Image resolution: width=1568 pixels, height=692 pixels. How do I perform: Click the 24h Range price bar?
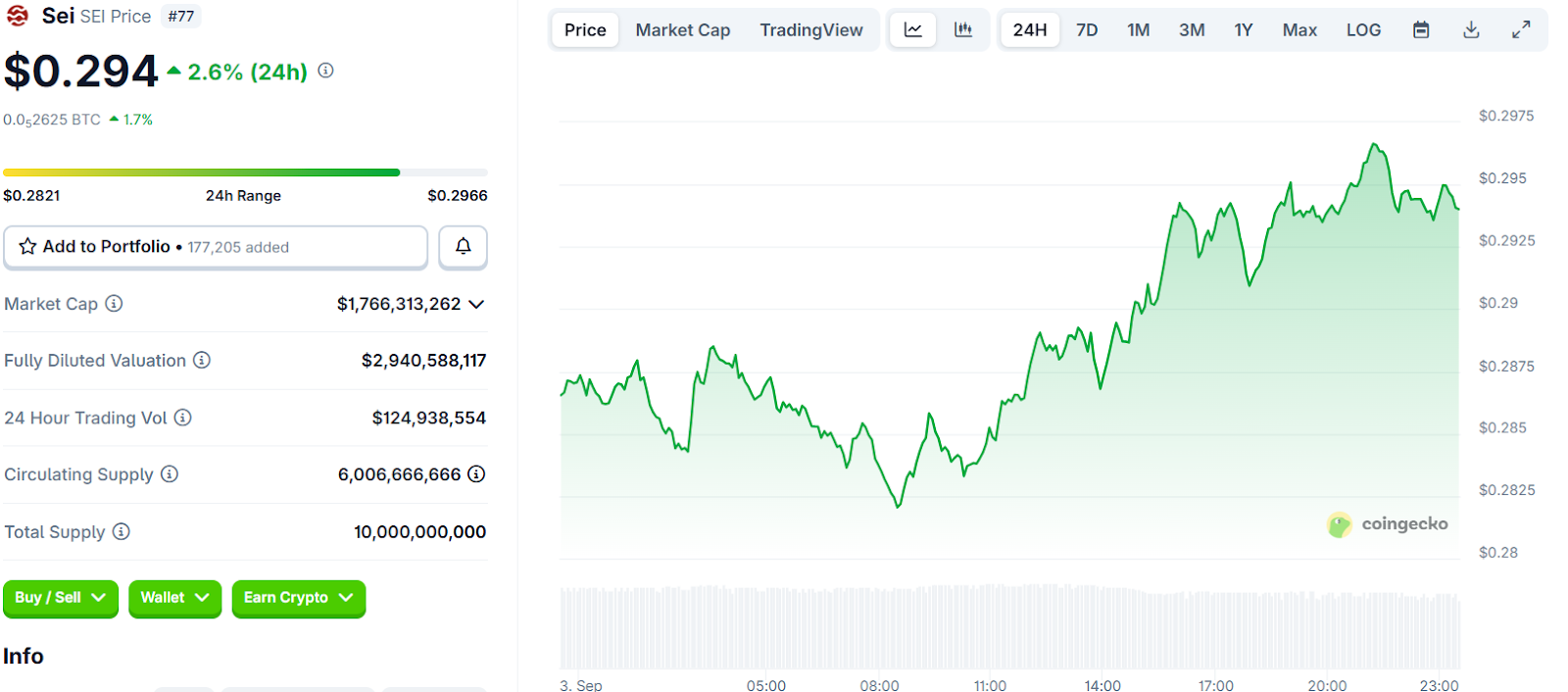[245, 173]
